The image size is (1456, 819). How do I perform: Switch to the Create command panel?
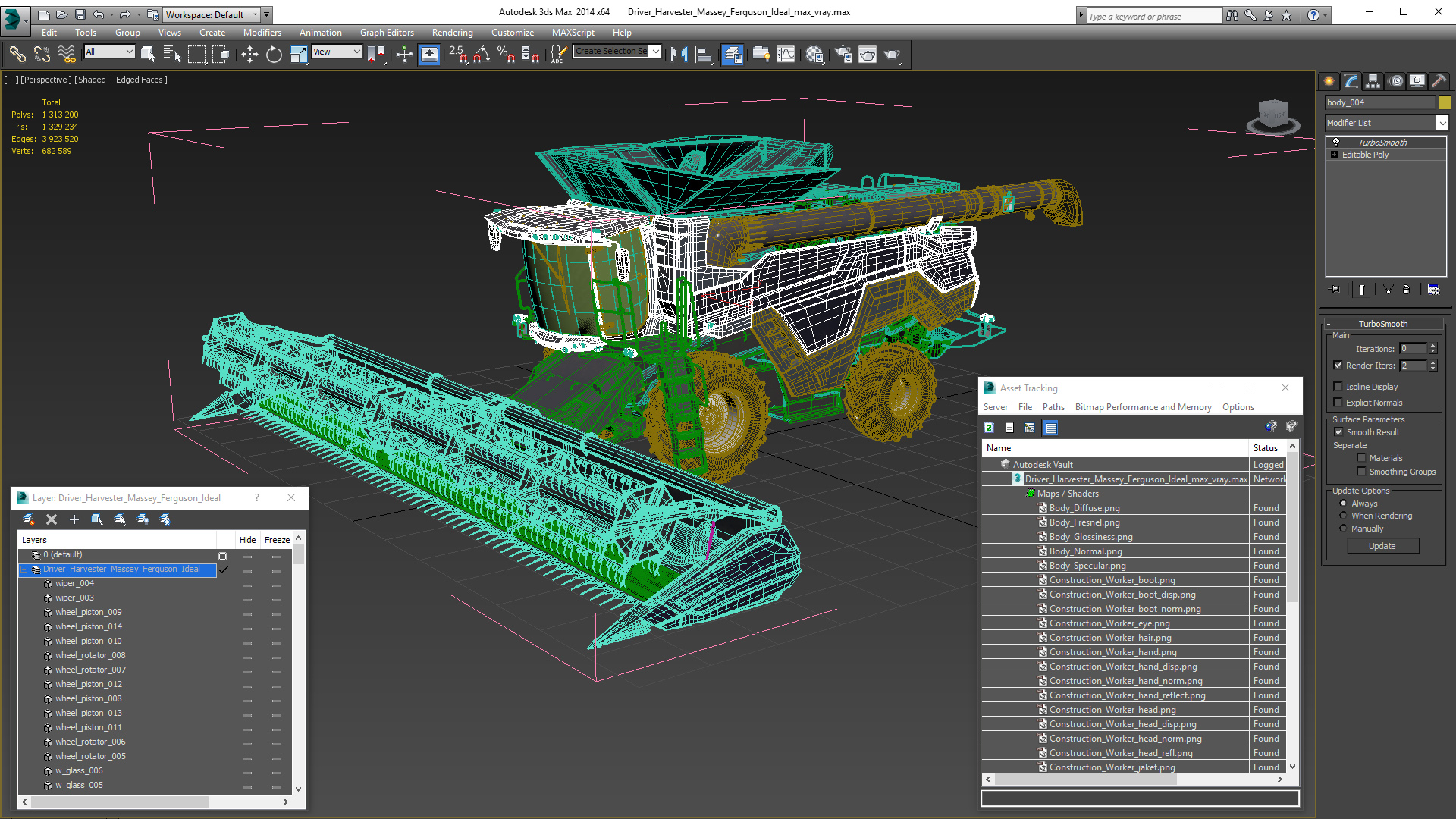tap(1329, 81)
